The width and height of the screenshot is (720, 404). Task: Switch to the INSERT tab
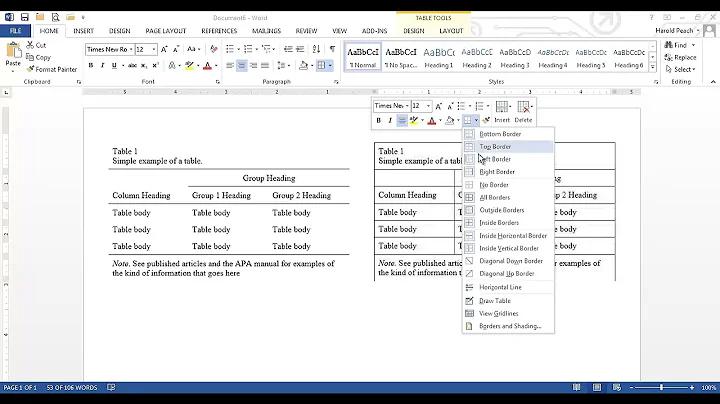pos(84,31)
